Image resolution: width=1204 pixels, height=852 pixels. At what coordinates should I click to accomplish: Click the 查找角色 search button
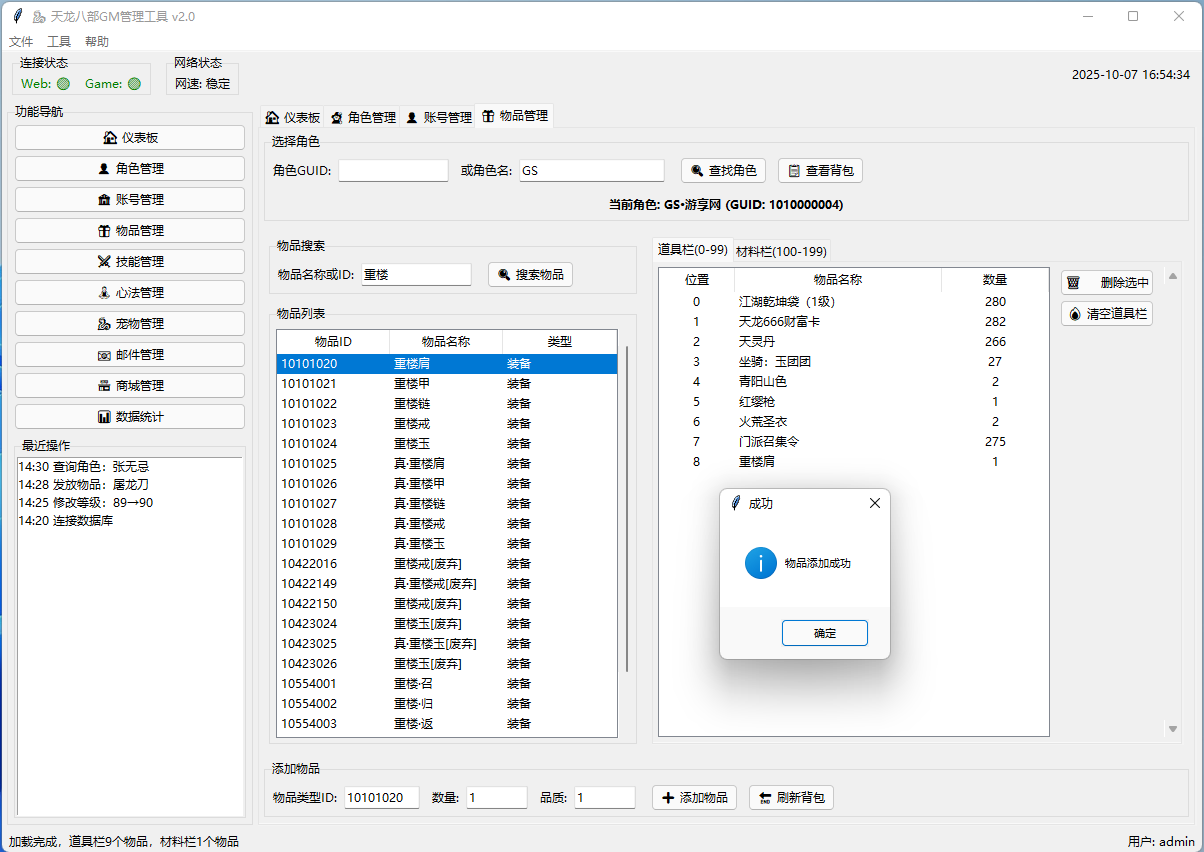point(723,171)
